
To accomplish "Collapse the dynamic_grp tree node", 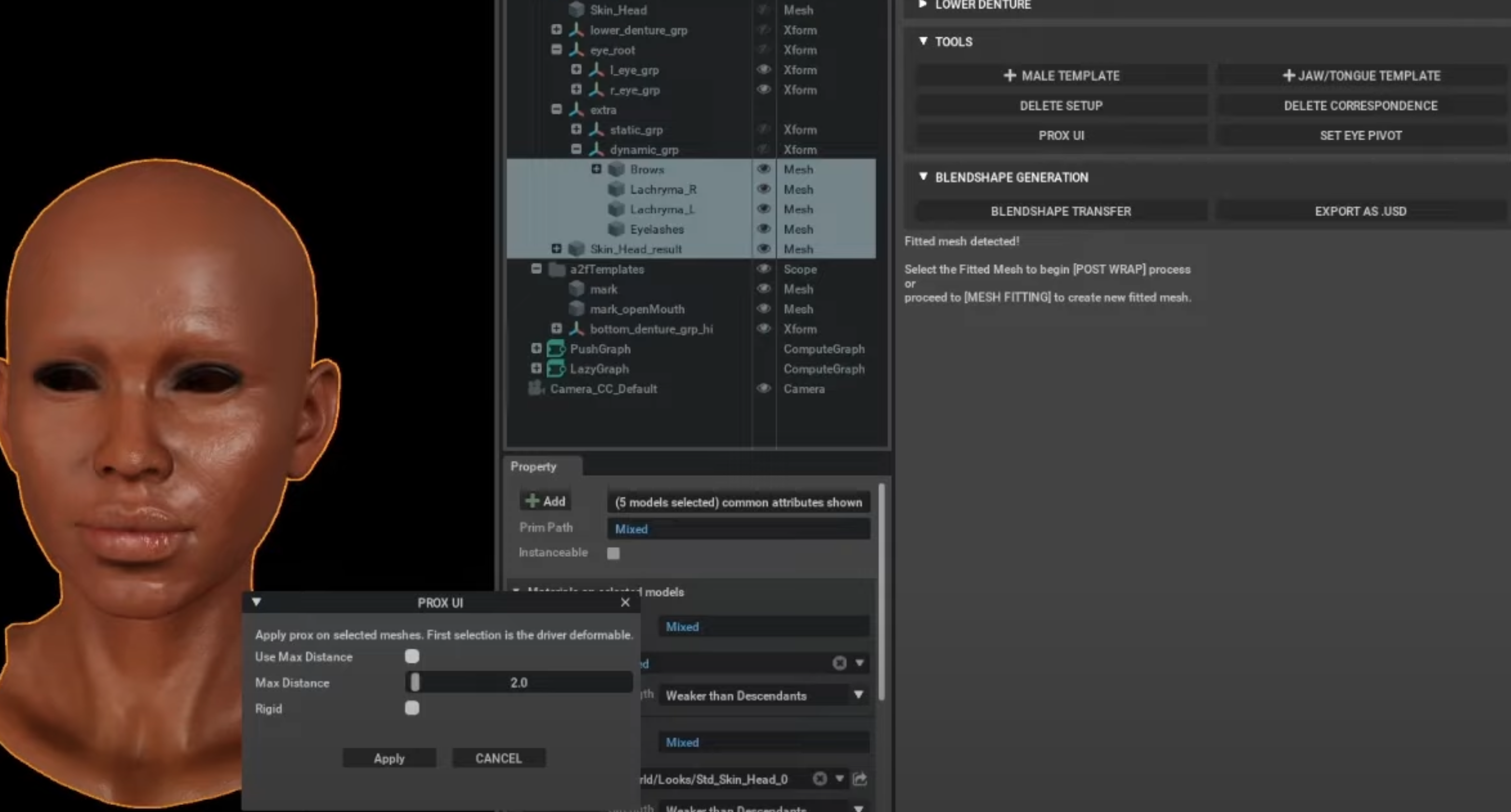I will pos(576,149).
